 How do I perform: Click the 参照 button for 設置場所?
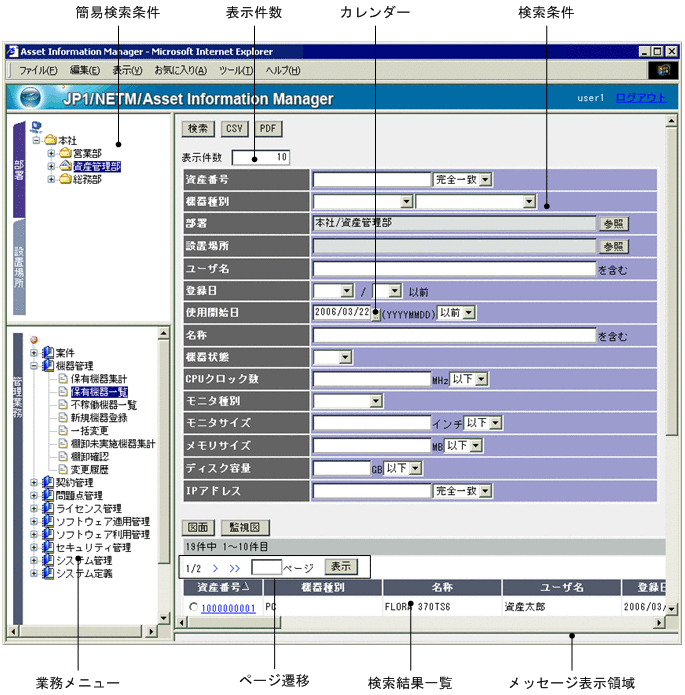tap(614, 247)
